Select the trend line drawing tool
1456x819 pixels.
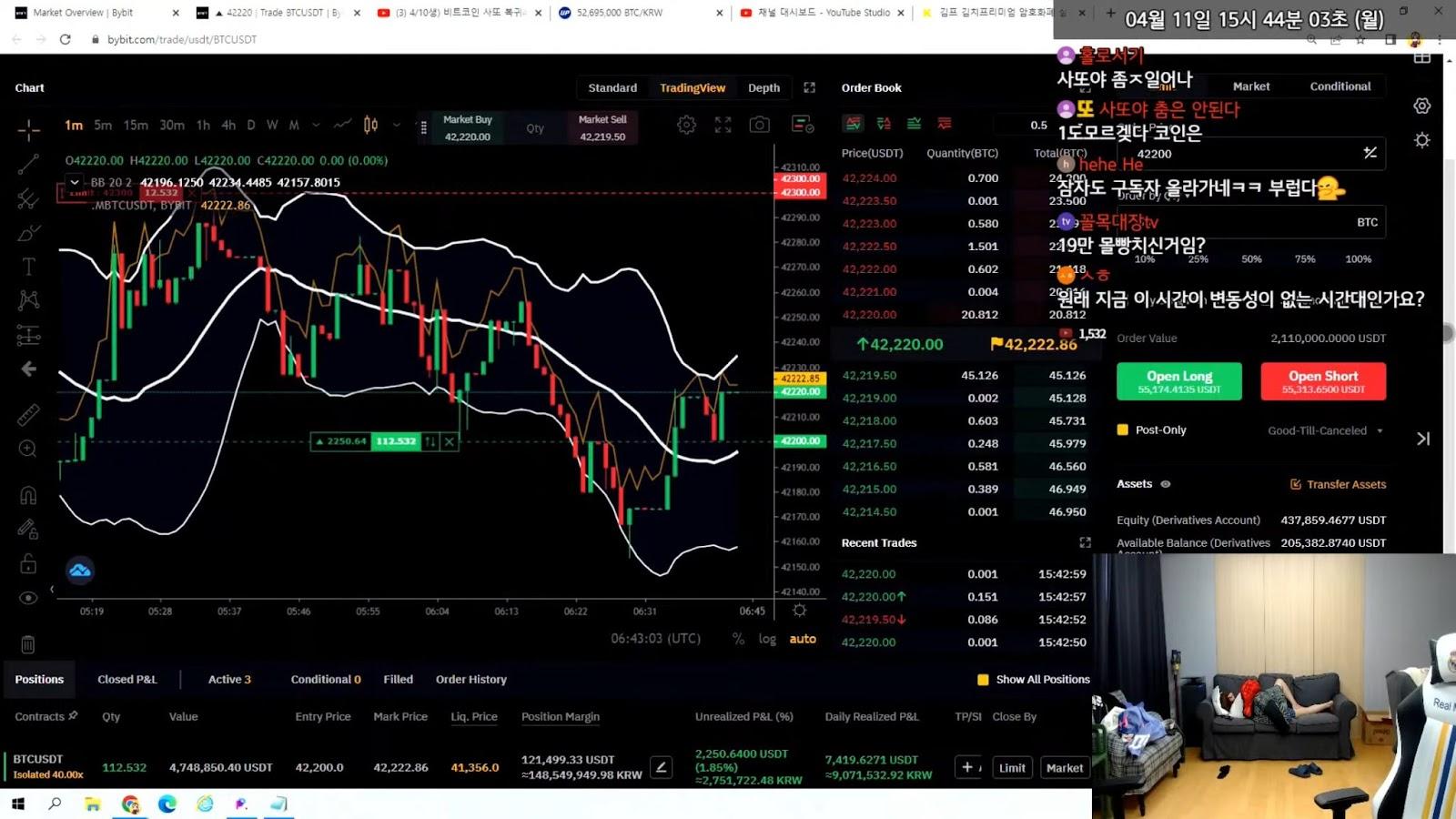[x=28, y=164]
